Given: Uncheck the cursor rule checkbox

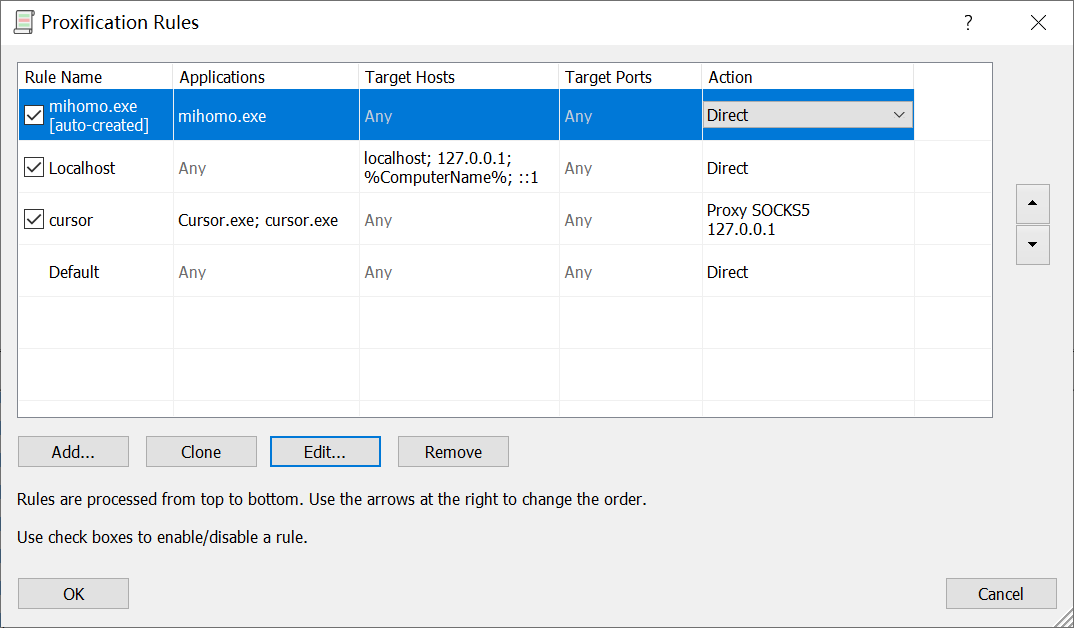Looking at the screenshot, I should (x=34, y=219).
